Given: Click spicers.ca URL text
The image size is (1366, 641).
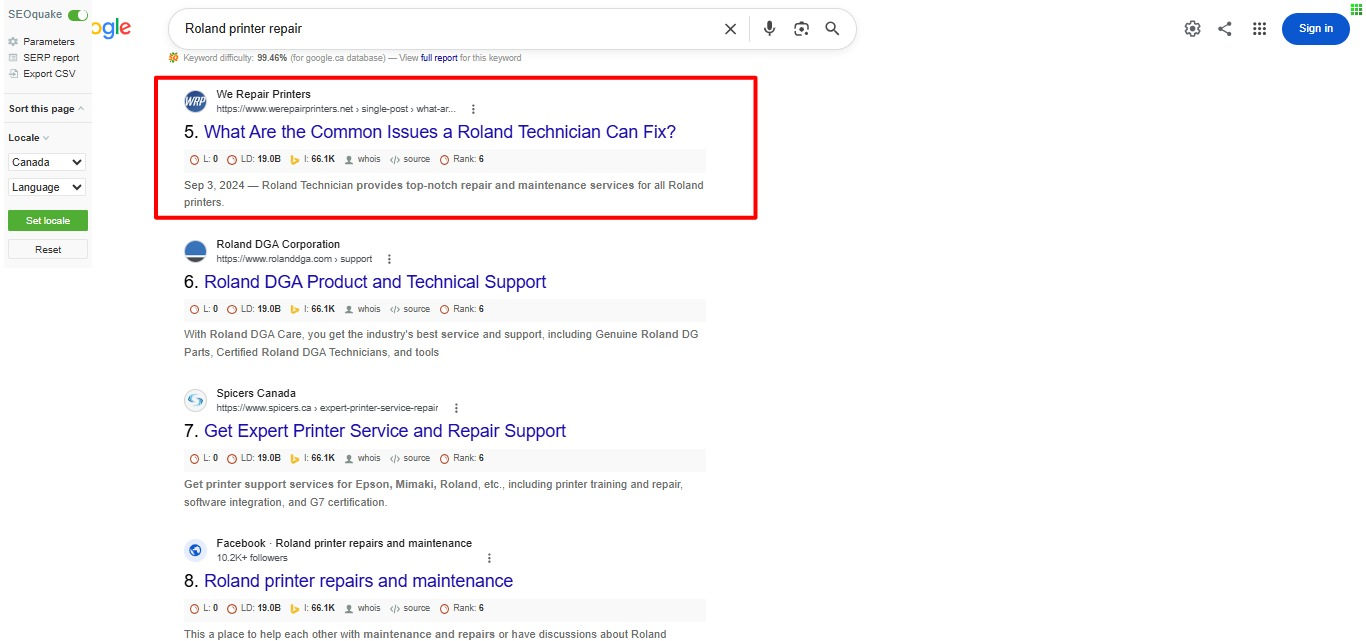Looking at the screenshot, I should coord(327,408).
